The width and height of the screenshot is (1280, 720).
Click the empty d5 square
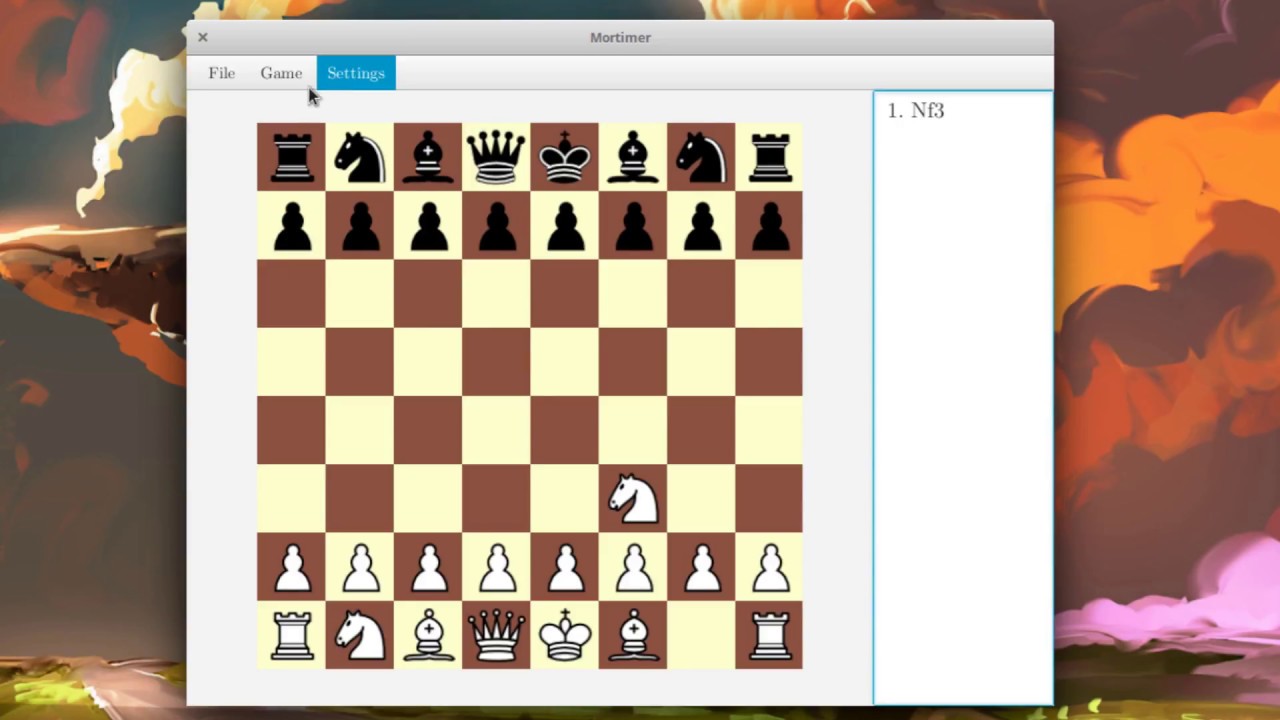496,361
